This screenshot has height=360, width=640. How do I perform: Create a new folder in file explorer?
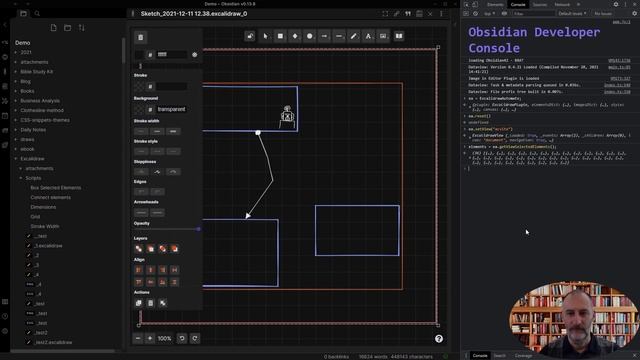[x=67, y=28]
